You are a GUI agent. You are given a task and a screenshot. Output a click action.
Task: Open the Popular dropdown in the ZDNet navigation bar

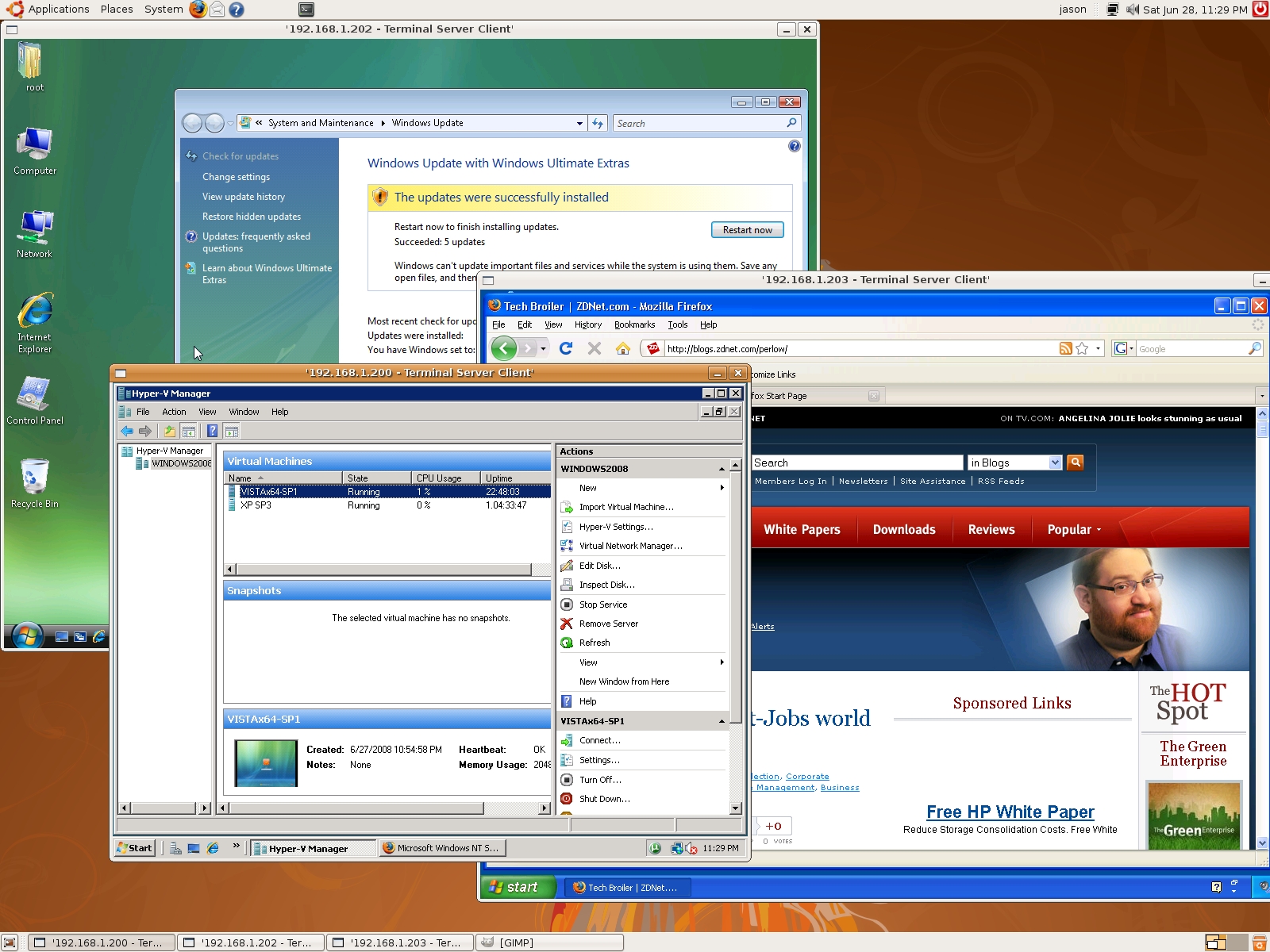(x=1074, y=529)
